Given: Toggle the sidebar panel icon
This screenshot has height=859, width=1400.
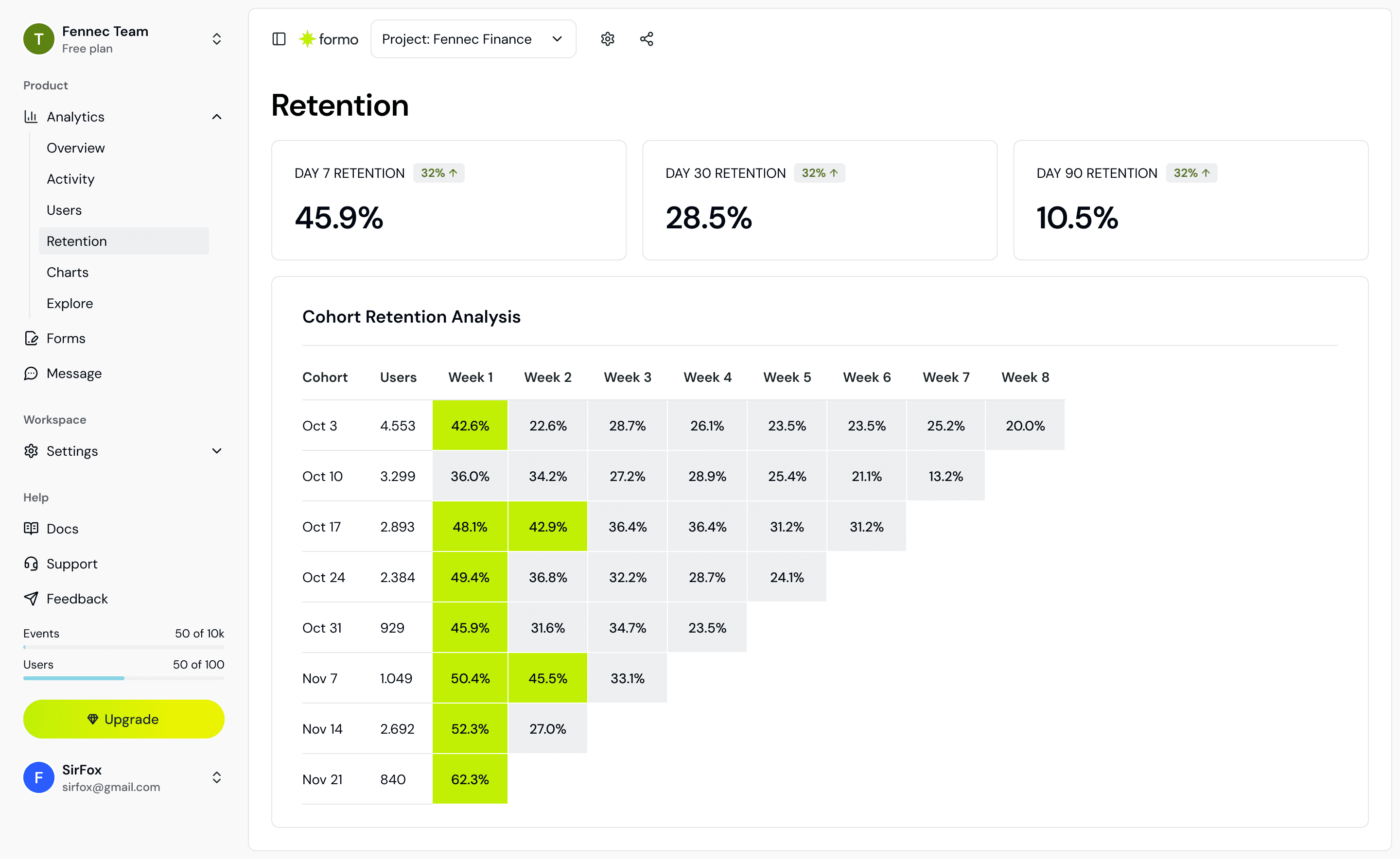Looking at the screenshot, I should pos(279,39).
